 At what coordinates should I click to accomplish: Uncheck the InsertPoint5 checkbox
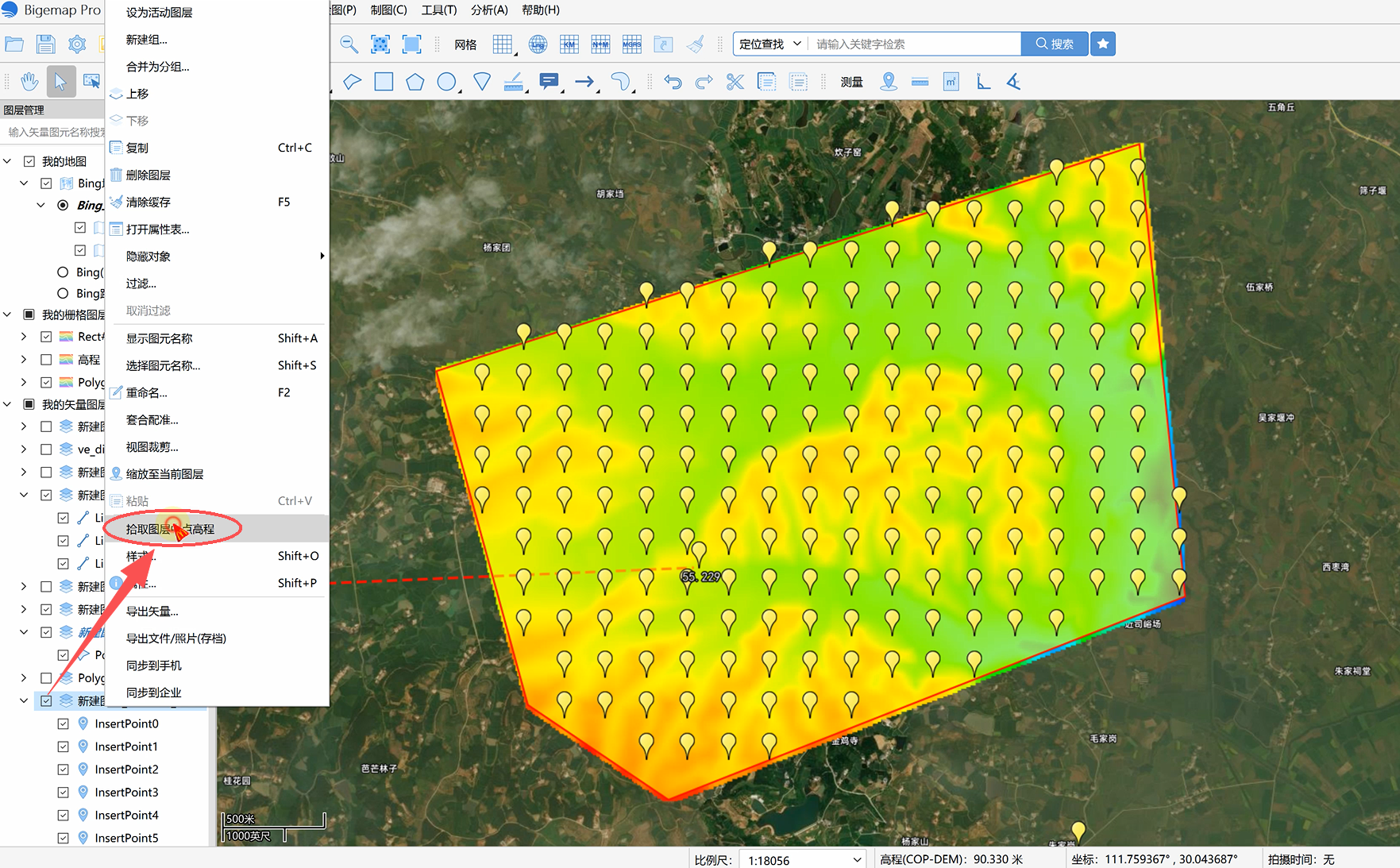(x=63, y=838)
